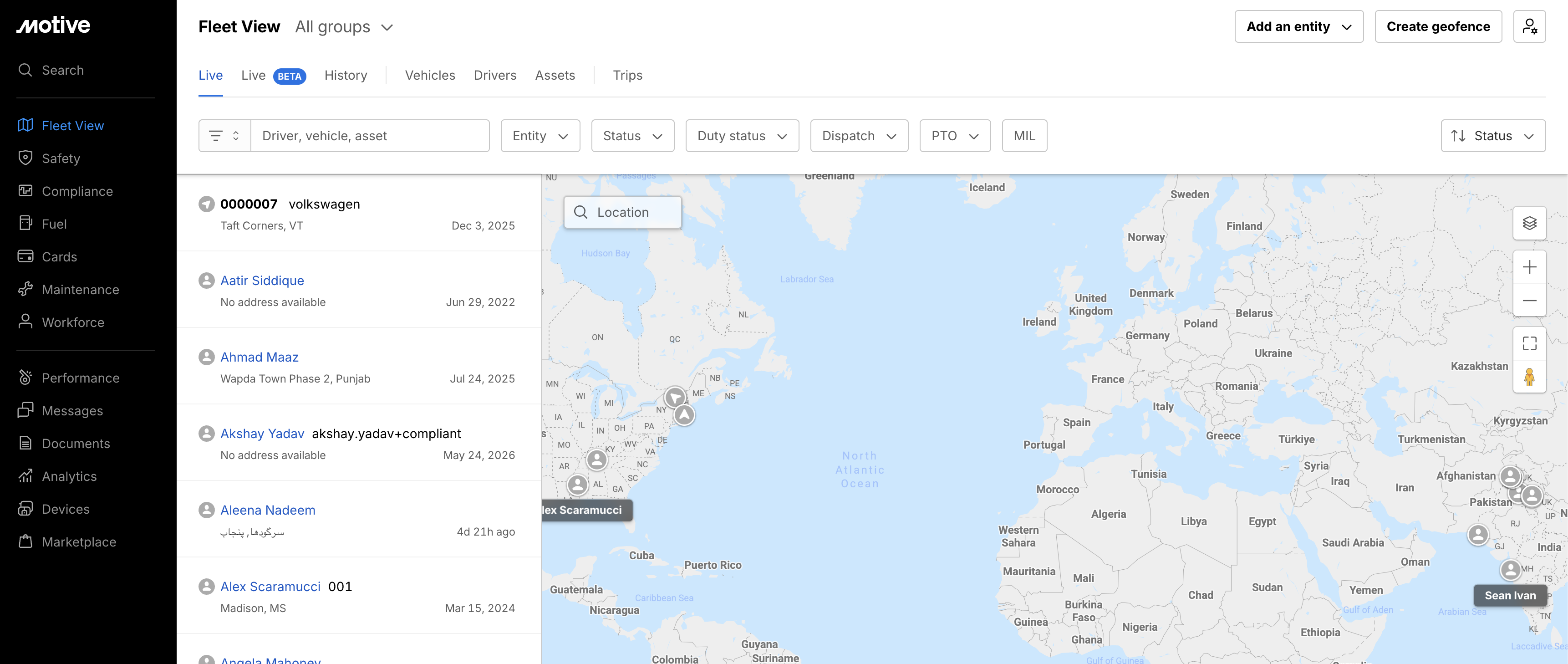Open the Performance section
The image size is (1568, 664).
[69, 378]
